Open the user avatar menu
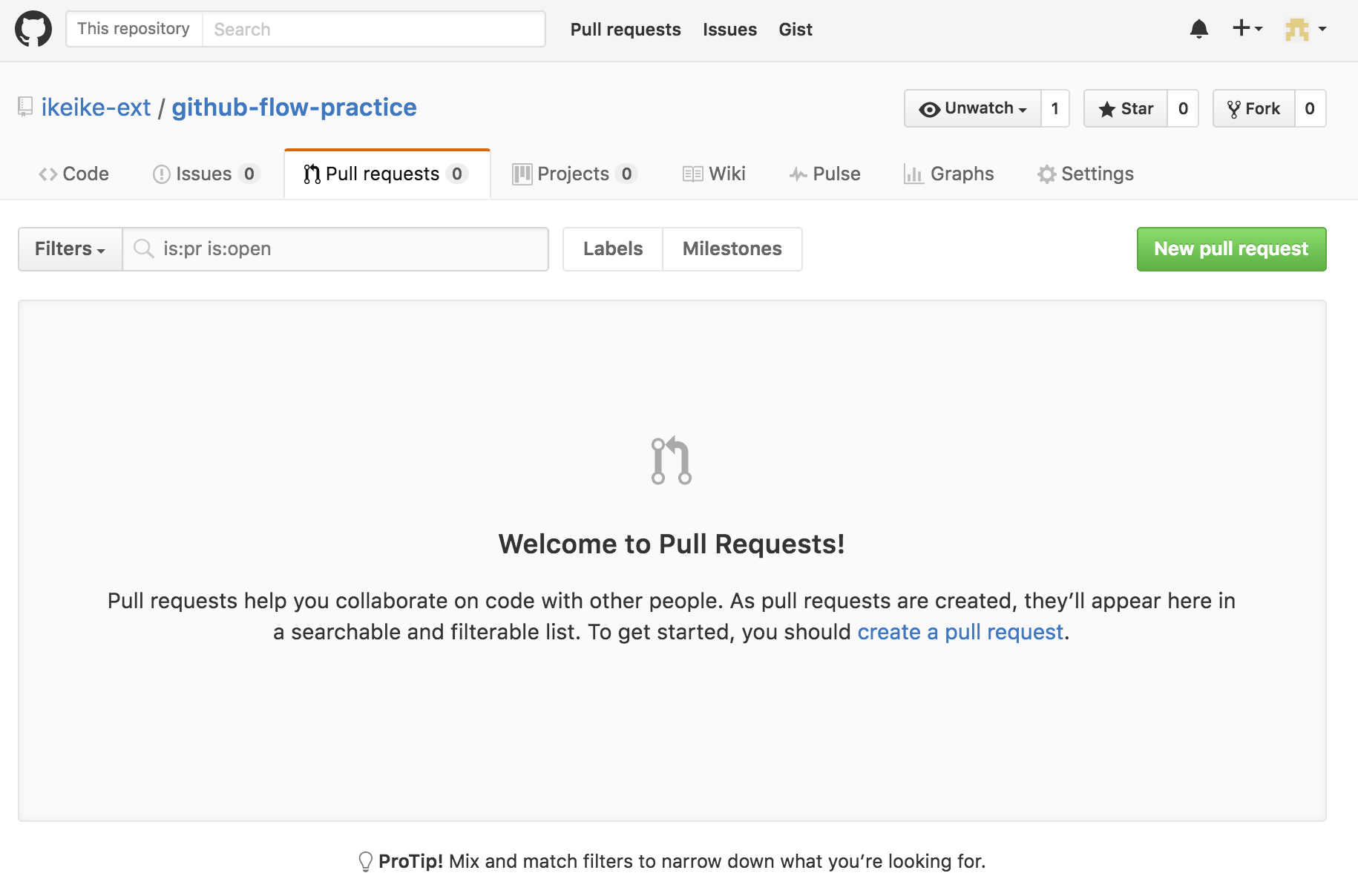1358x896 pixels. coord(1305,29)
